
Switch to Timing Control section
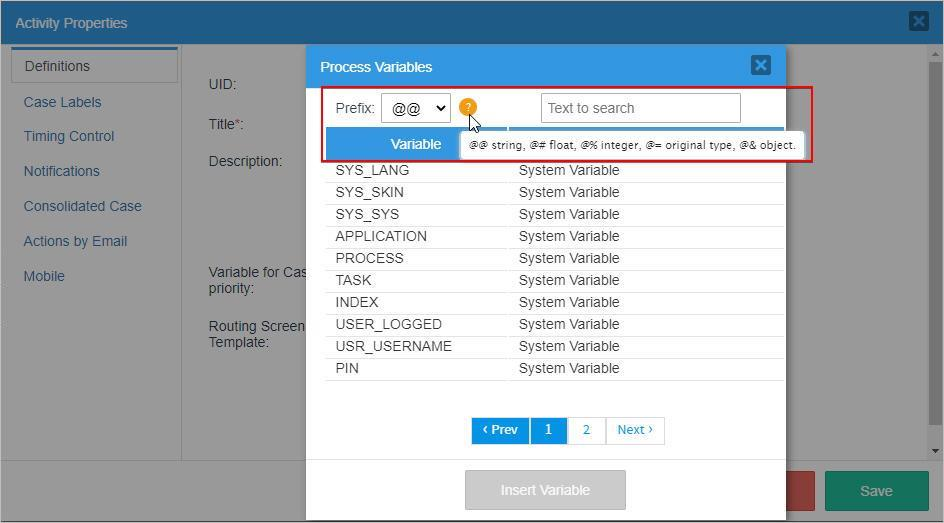69,136
